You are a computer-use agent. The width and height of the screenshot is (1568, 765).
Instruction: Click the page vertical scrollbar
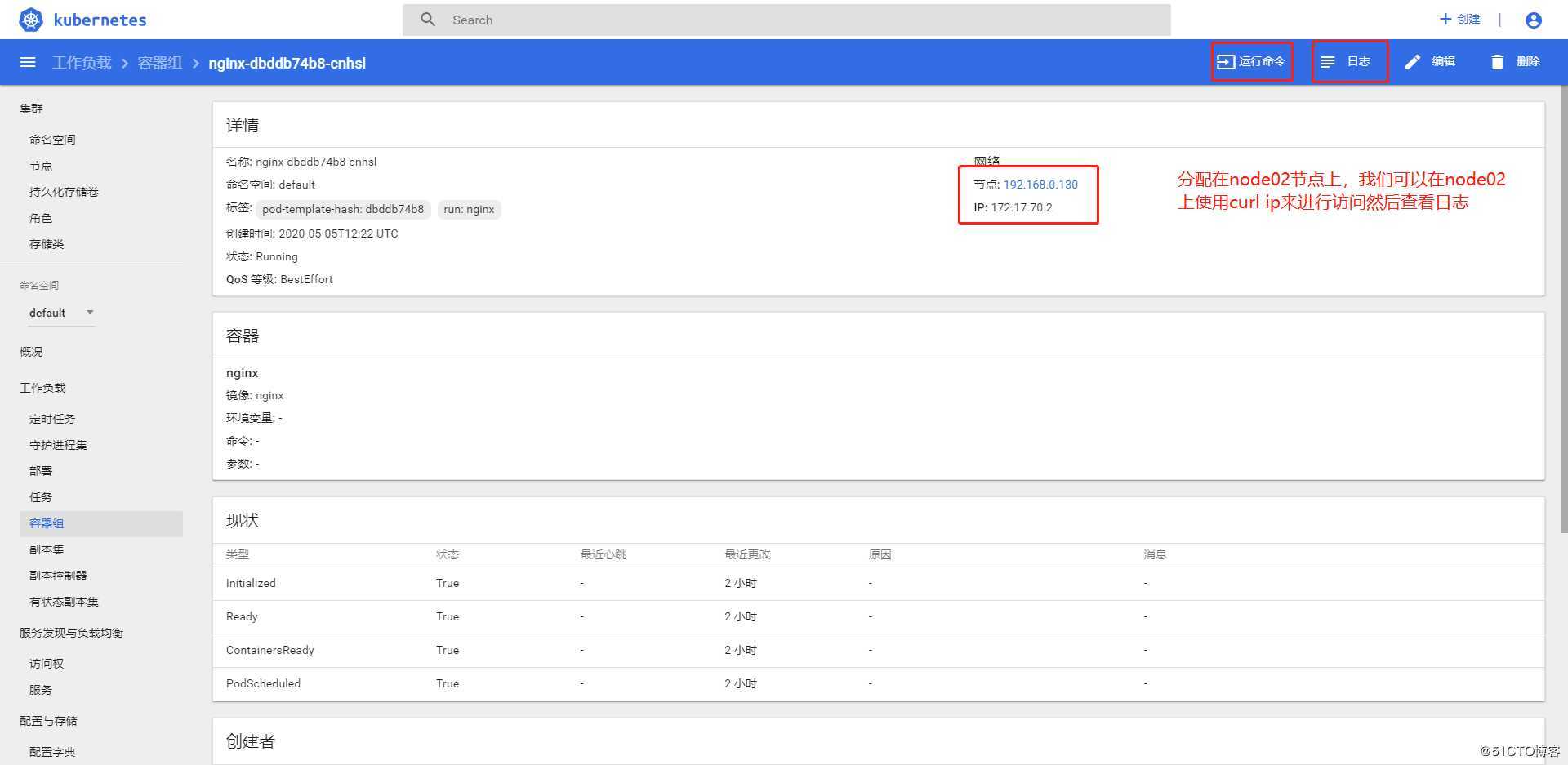click(x=1564, y=310)
